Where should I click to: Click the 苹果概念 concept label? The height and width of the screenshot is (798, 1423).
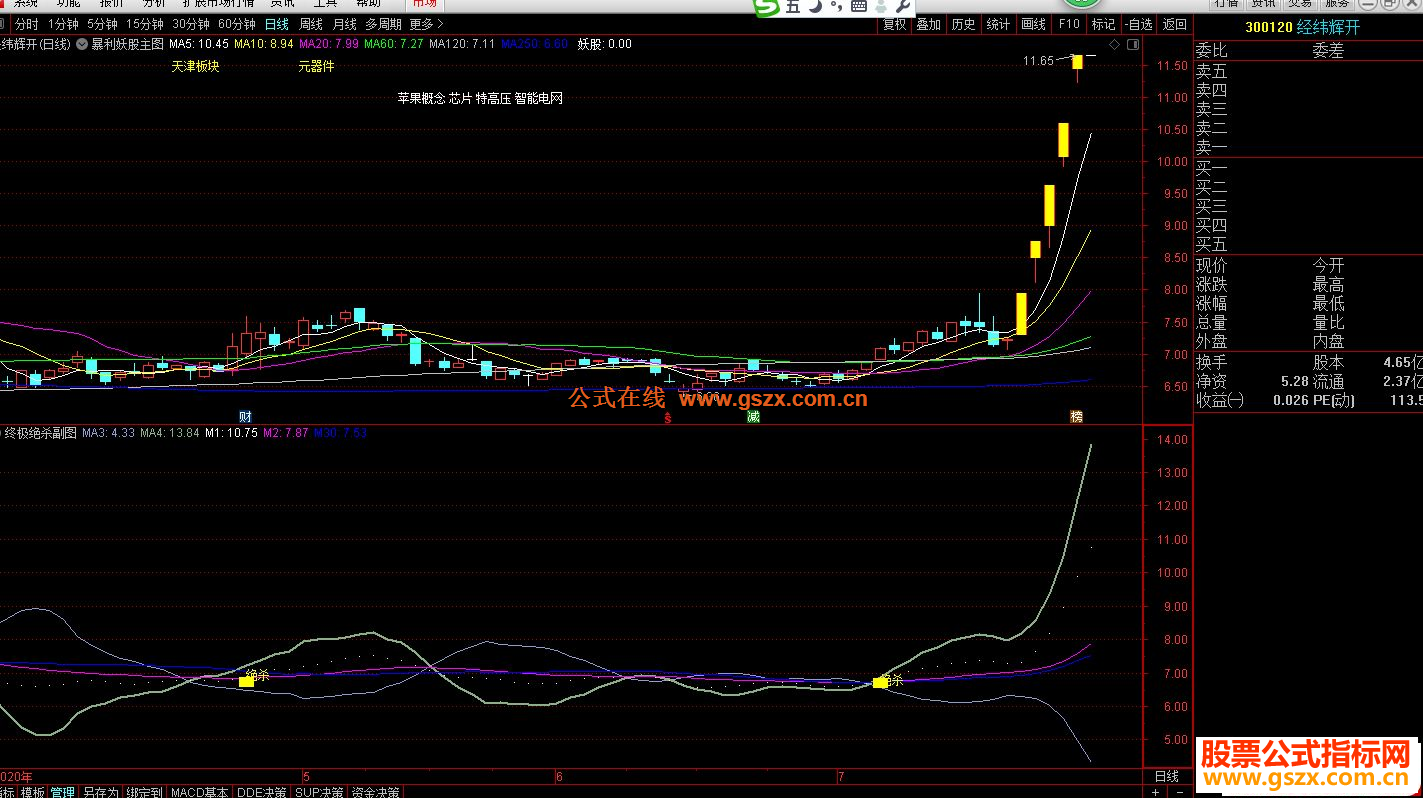421,99
